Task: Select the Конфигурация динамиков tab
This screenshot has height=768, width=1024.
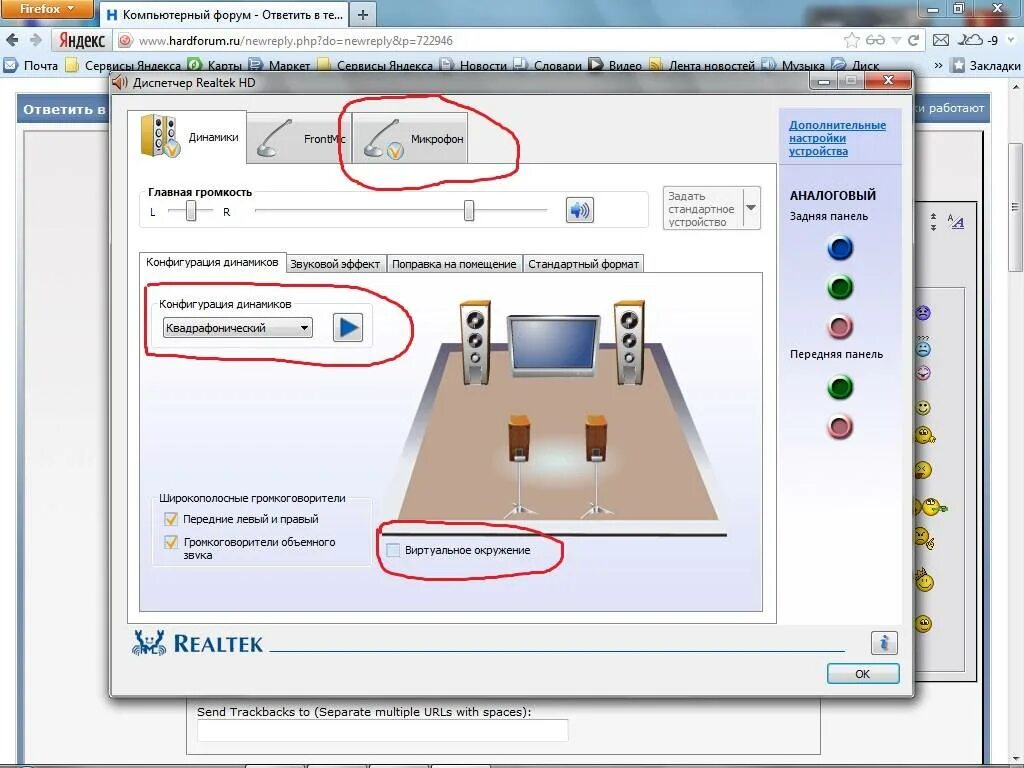Action: click(212, 262)
